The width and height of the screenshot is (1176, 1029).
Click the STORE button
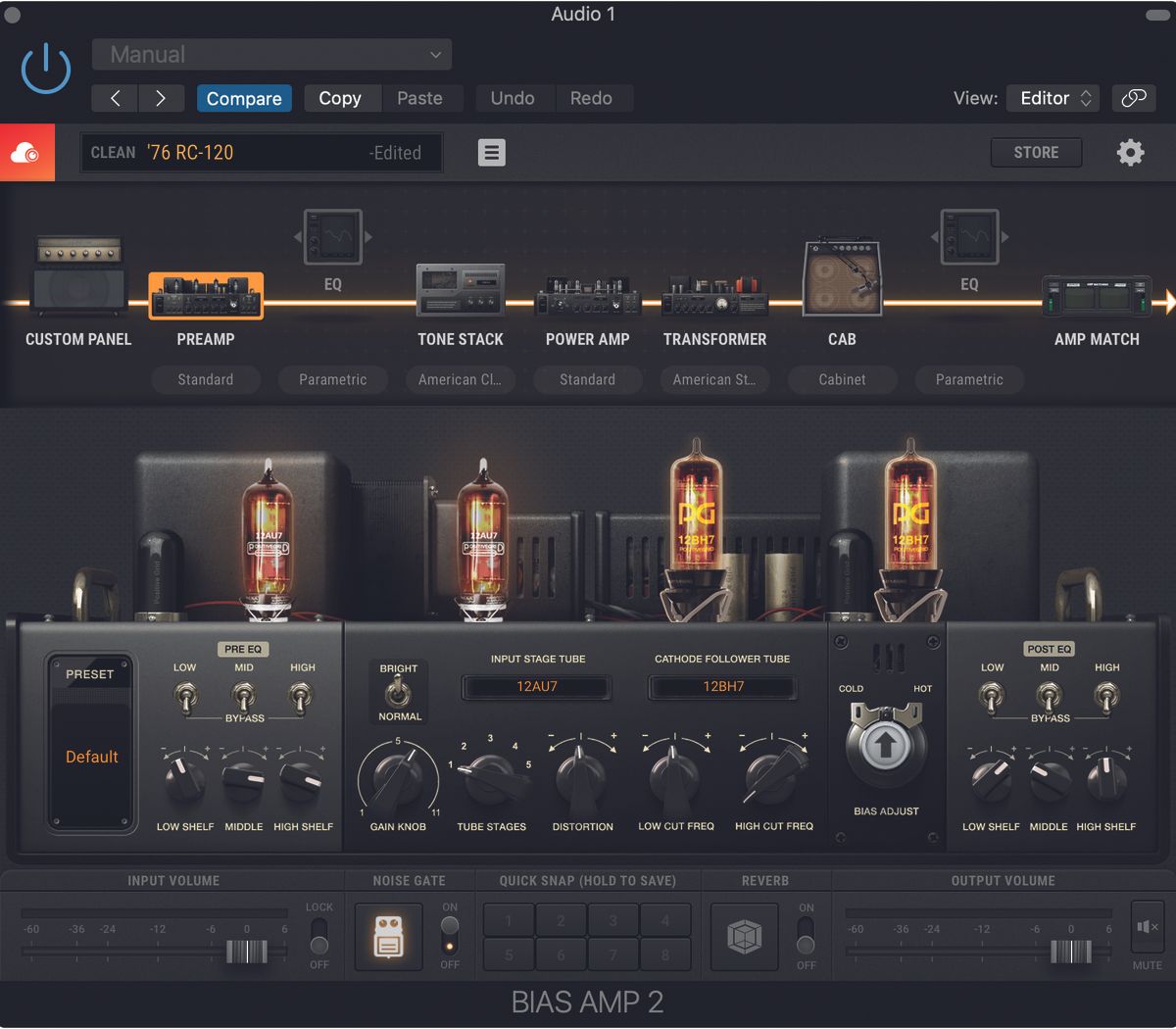(1036, 152)
